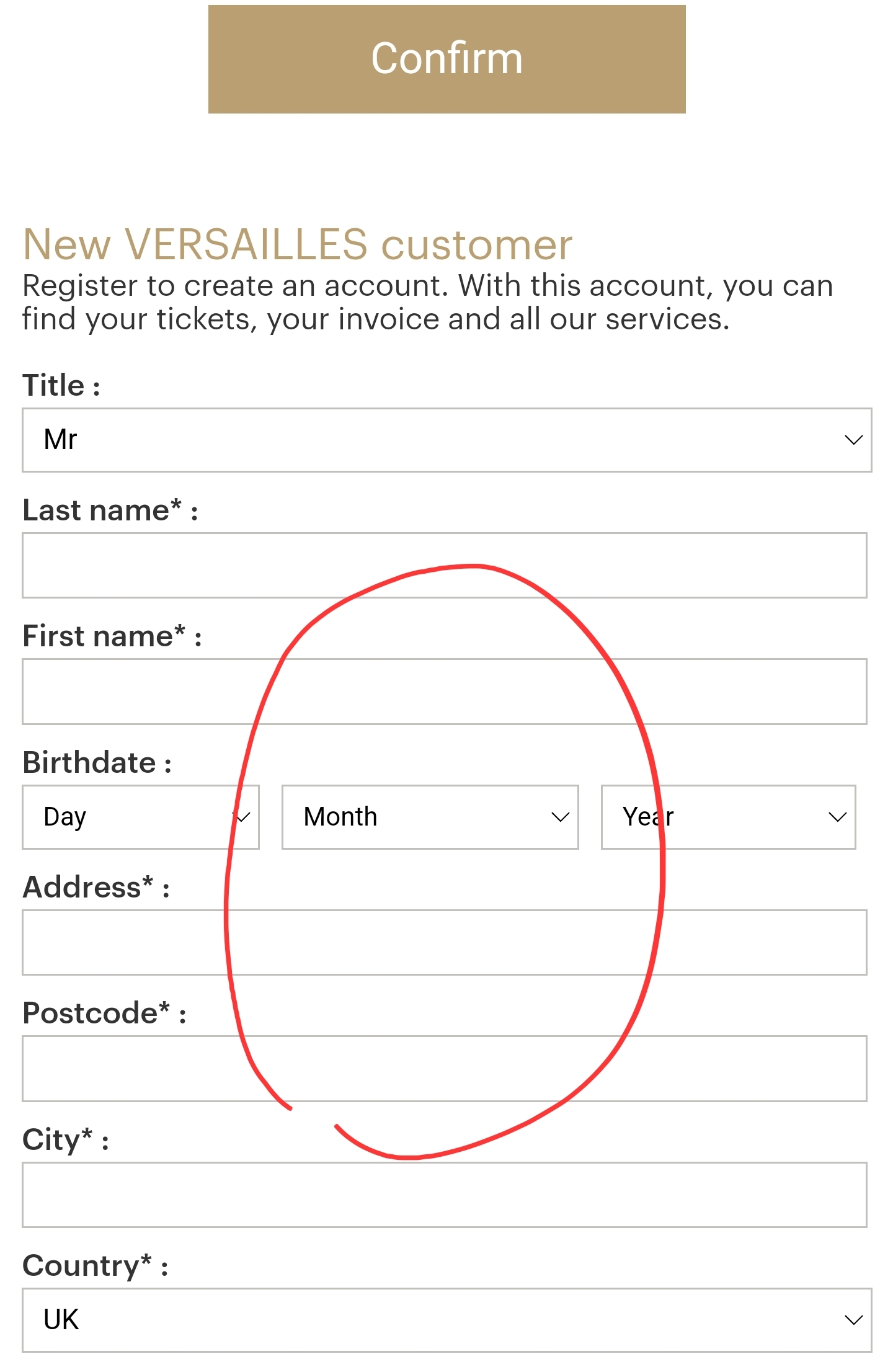
Task: Focus the Last name text field
Action: [x=444, y=565]
